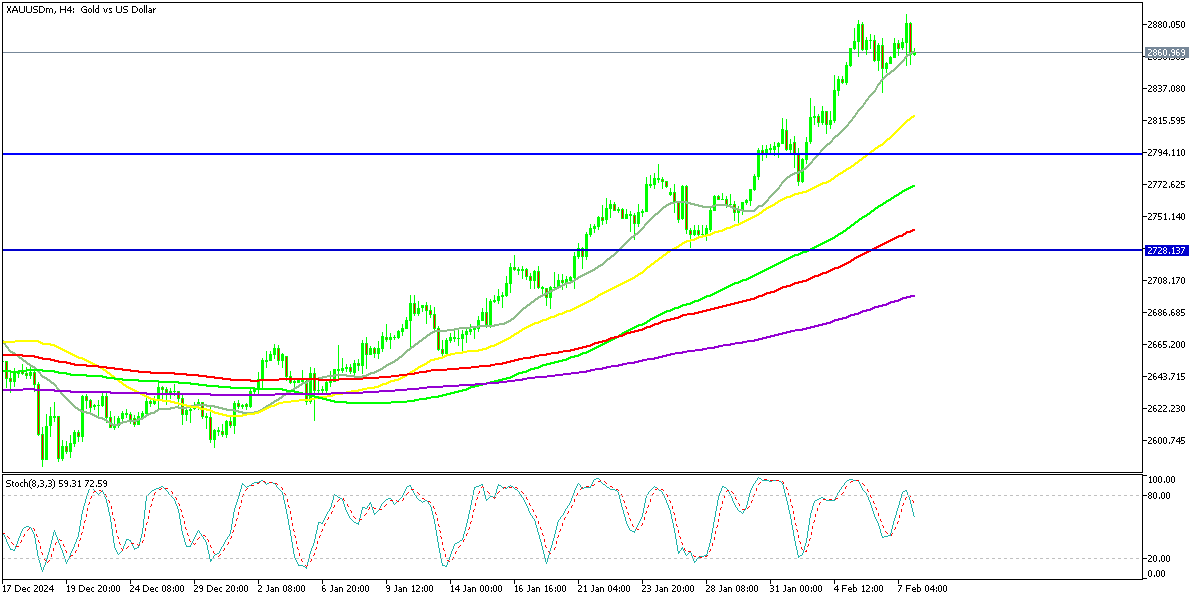Click the 2622.230 price axis label

(1166, 408)
